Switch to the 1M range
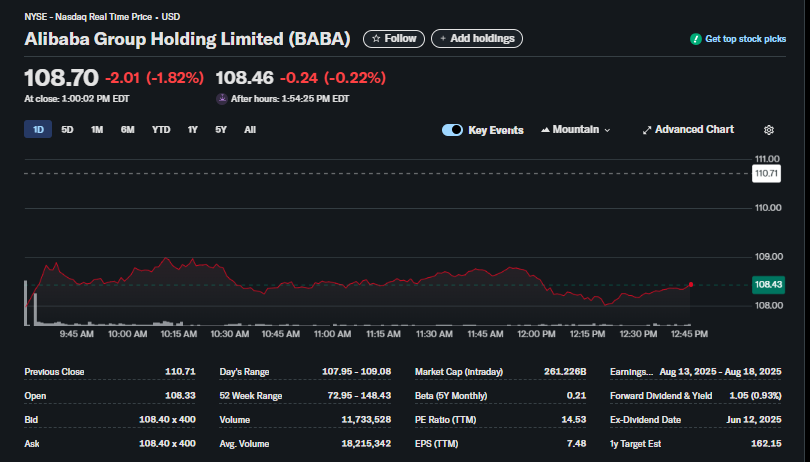The width and height of the screenshot is (810, 462). [97, 130]
